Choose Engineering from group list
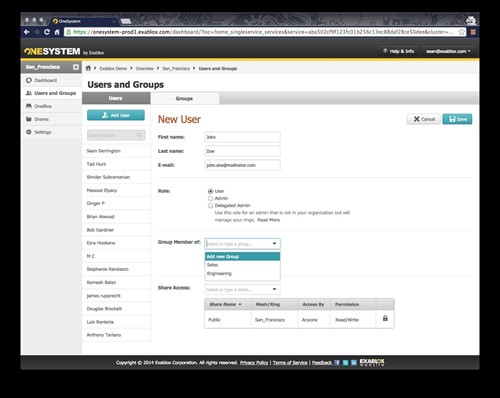 tap(242, 274)
